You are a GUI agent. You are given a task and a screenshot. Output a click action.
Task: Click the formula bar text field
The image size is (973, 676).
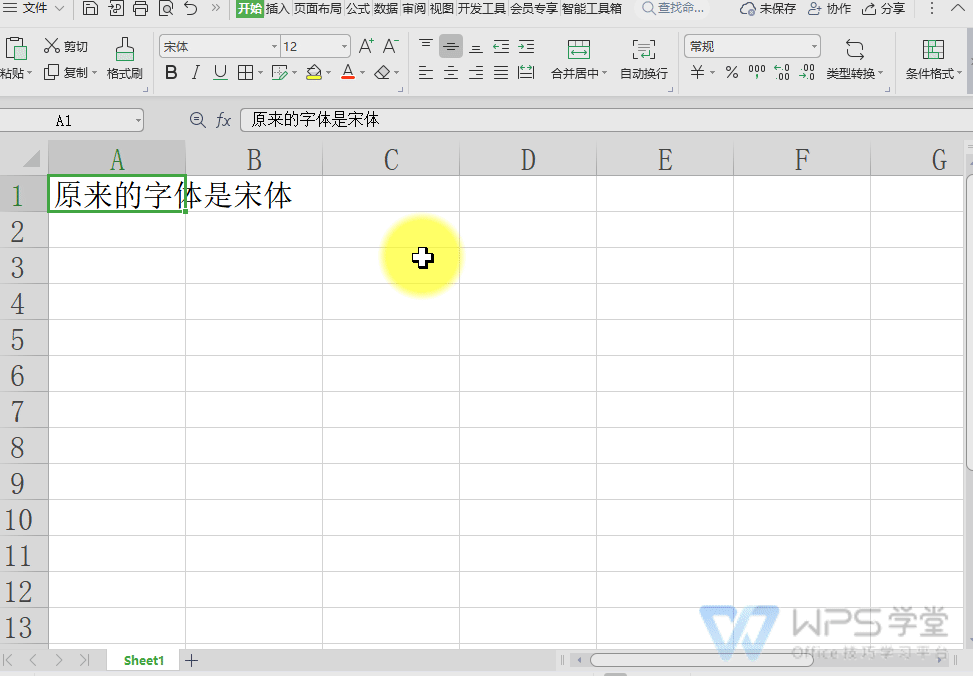click(606, 120)
